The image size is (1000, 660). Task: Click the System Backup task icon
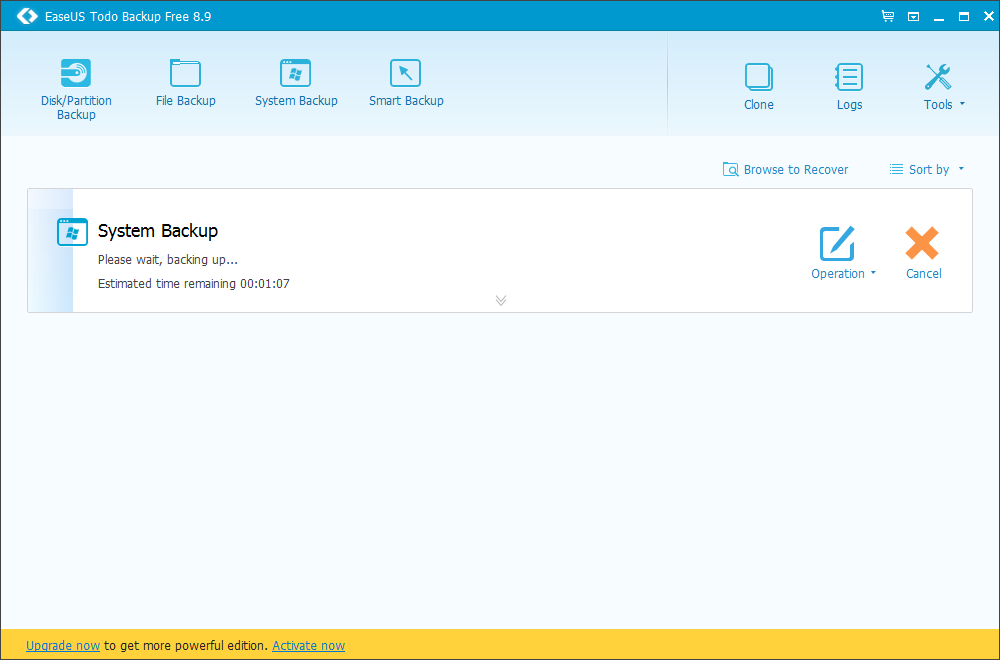point(72,232)
